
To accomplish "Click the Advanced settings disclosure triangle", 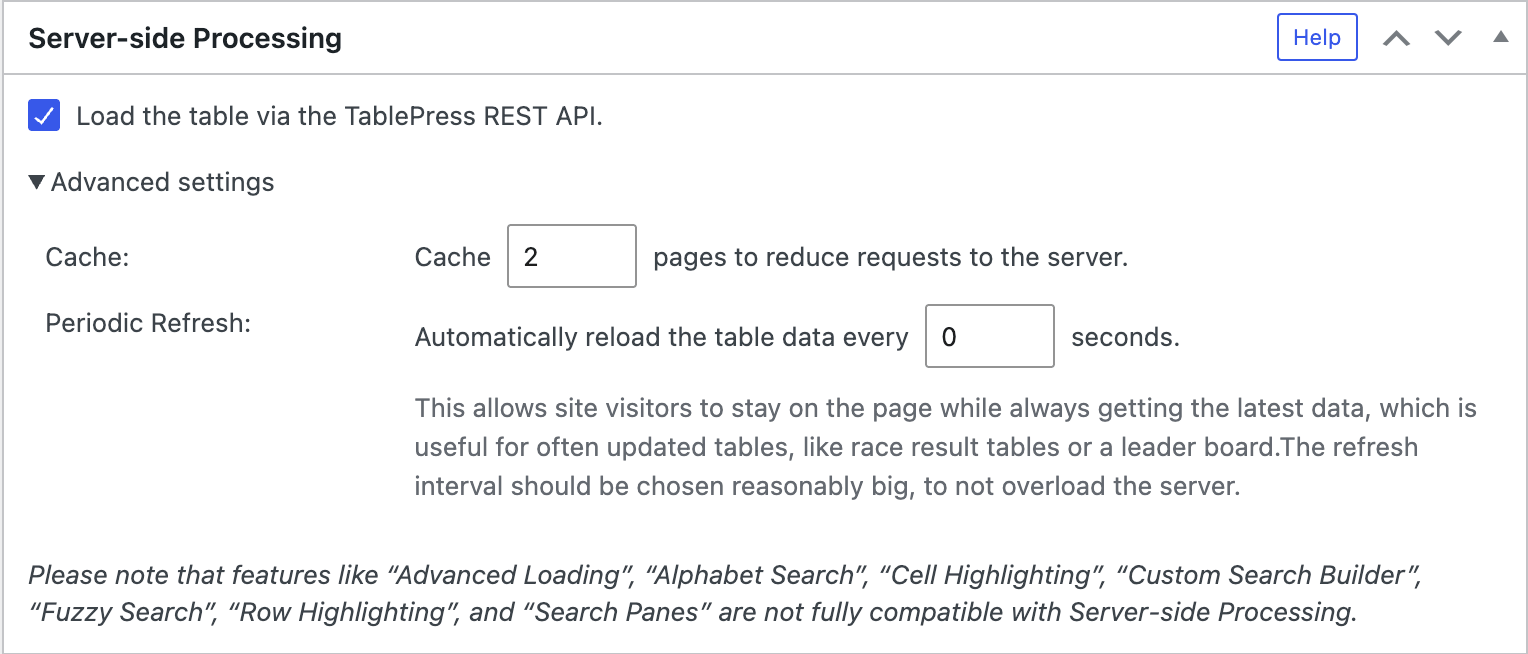I will click(x=37, y=181).
